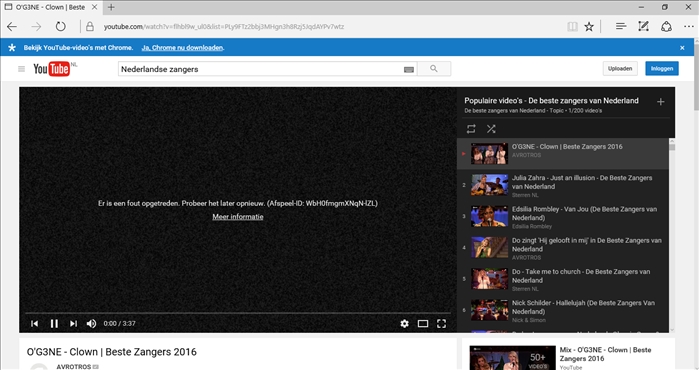Enter fullscreen mode in player

coord(441,324)
